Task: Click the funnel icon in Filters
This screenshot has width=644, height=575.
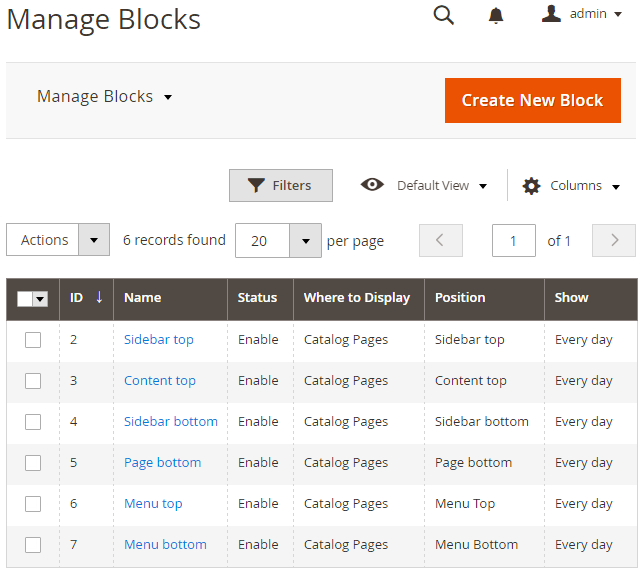Action: point(256,185)
